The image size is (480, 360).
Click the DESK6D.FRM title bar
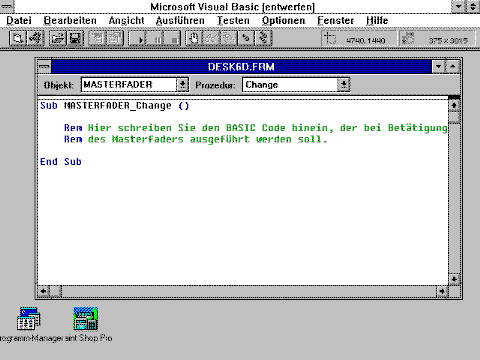[x=241, y=67]
